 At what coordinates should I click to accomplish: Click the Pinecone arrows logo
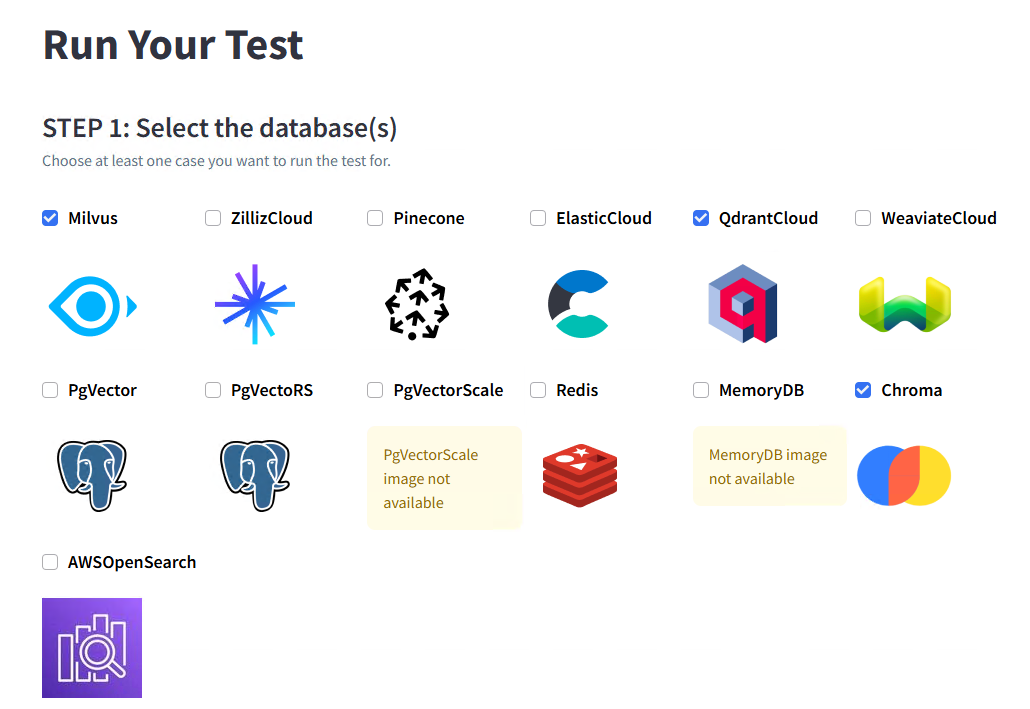tap(417, 304)
